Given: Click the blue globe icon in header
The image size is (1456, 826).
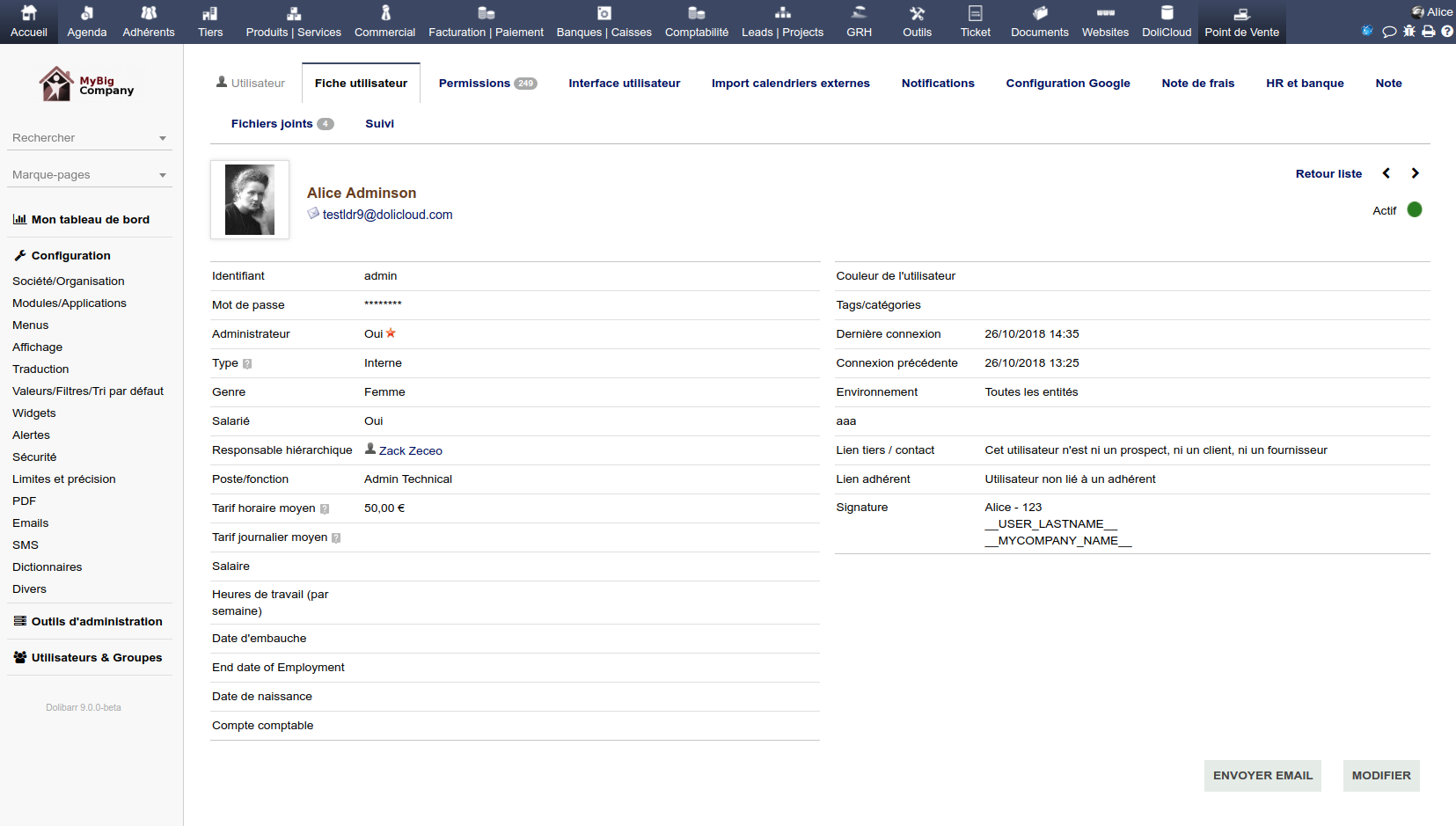Looking at the screenshot, I should point(1367,31).
